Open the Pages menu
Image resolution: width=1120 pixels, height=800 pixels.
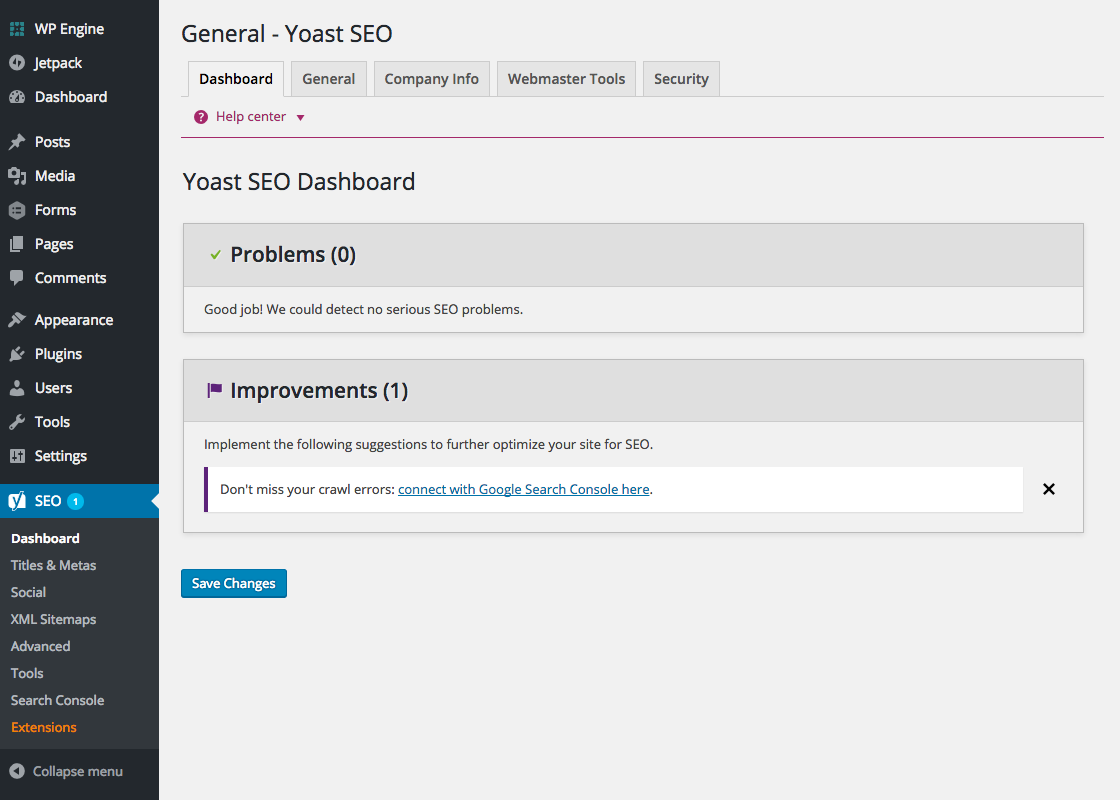point(79,244)
